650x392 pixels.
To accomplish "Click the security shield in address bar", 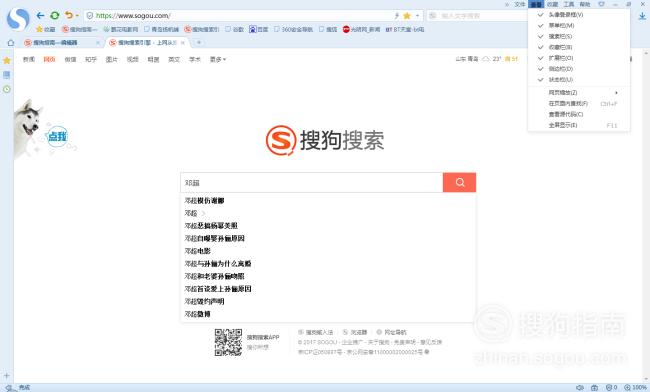I will point(90,16).
